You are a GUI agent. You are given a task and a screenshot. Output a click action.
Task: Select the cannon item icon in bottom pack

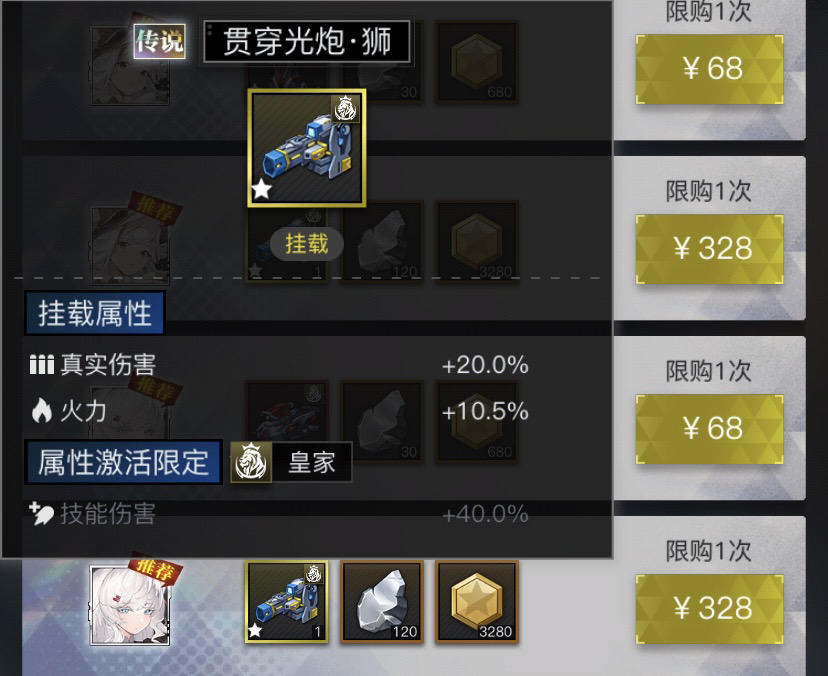point(287,602)
